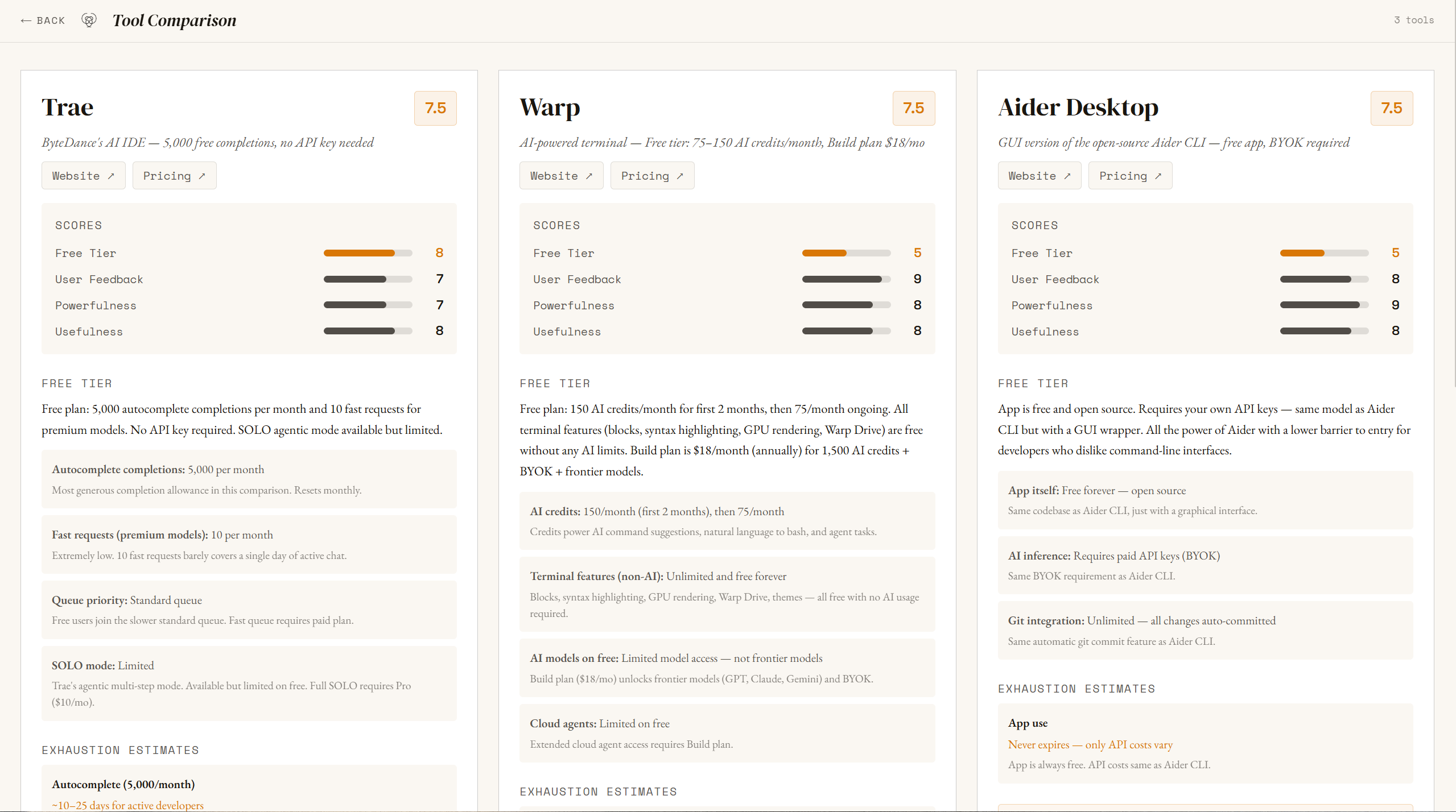Click Warp overall score badge 7.5
Viewport: 1456px width, 812px height.
coord(913,108)
